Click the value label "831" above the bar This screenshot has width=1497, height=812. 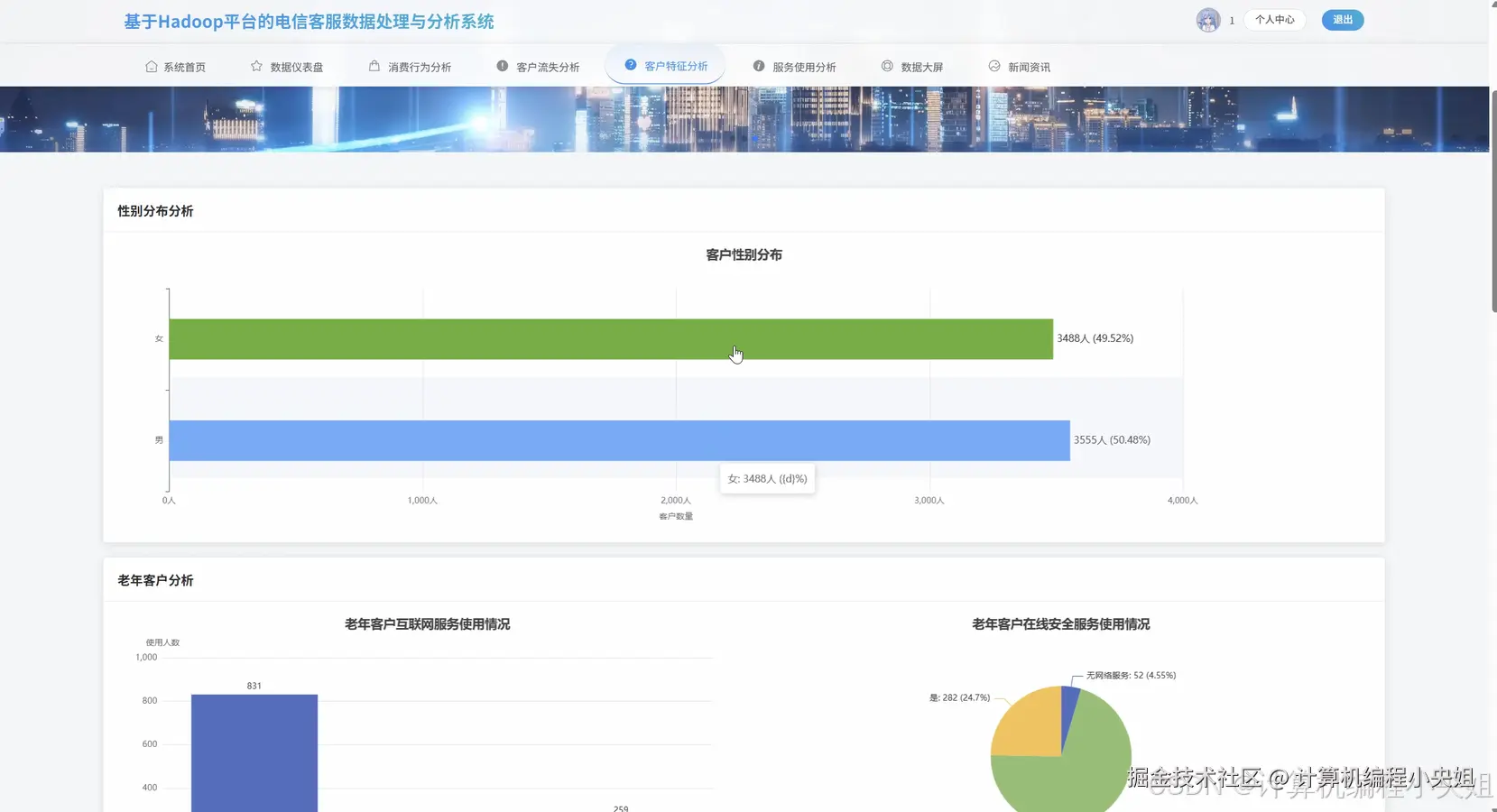click(x=254, y=686)
